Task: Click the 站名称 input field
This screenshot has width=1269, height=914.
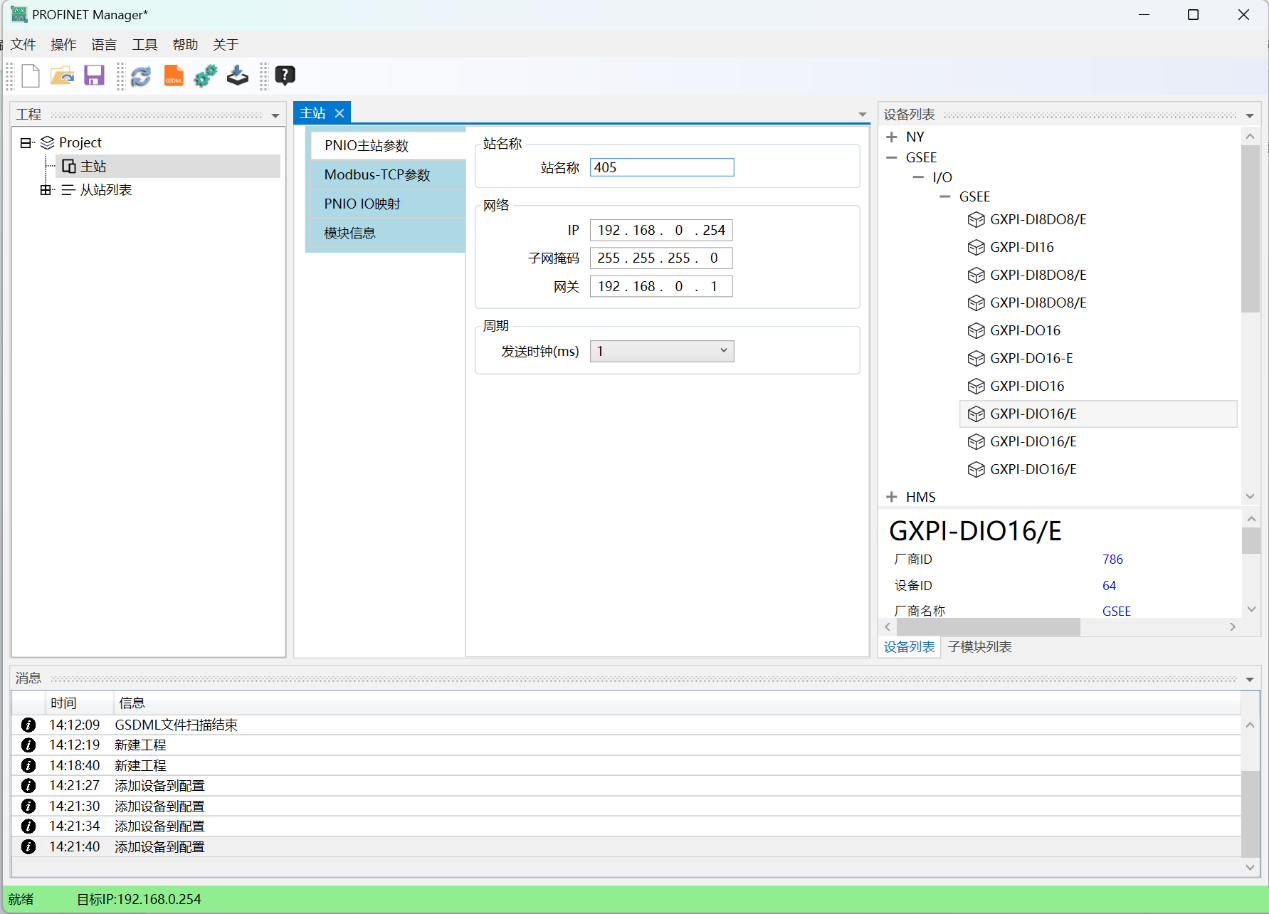Action: tap(662, 168)
